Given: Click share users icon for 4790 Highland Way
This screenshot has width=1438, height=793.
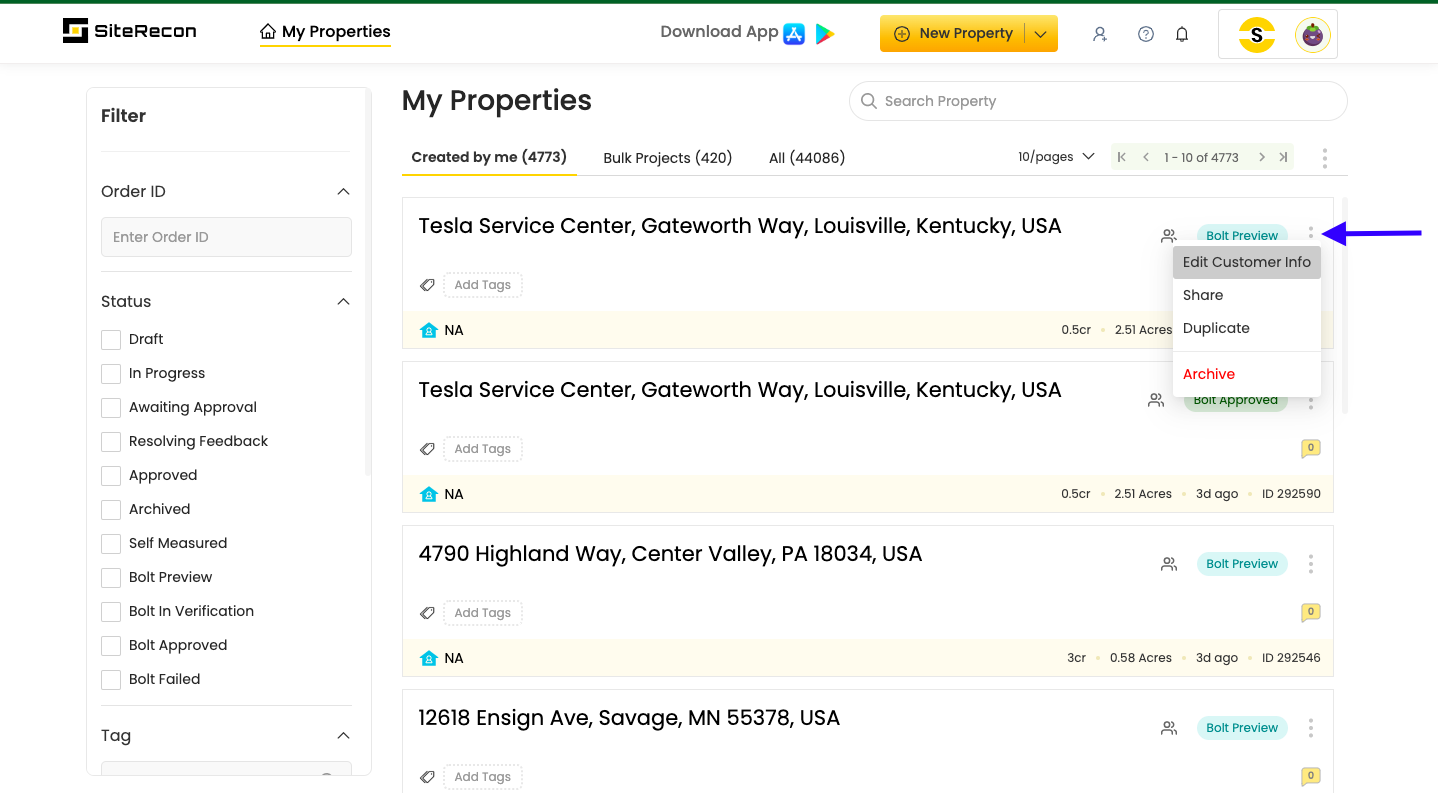Looking at the screenshot, I should (1168, 564).
